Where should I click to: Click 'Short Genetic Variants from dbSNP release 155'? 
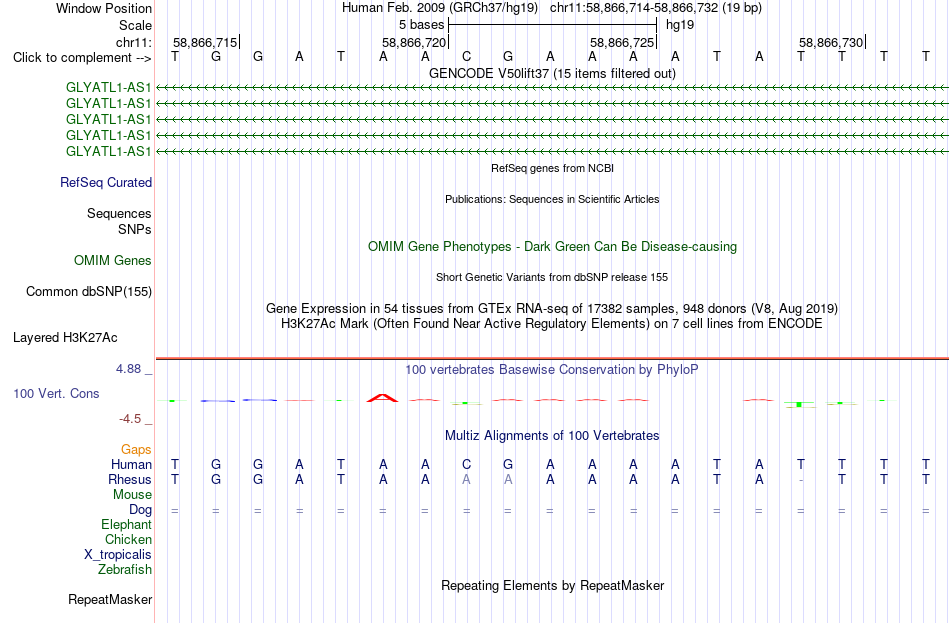click(552, 277)
